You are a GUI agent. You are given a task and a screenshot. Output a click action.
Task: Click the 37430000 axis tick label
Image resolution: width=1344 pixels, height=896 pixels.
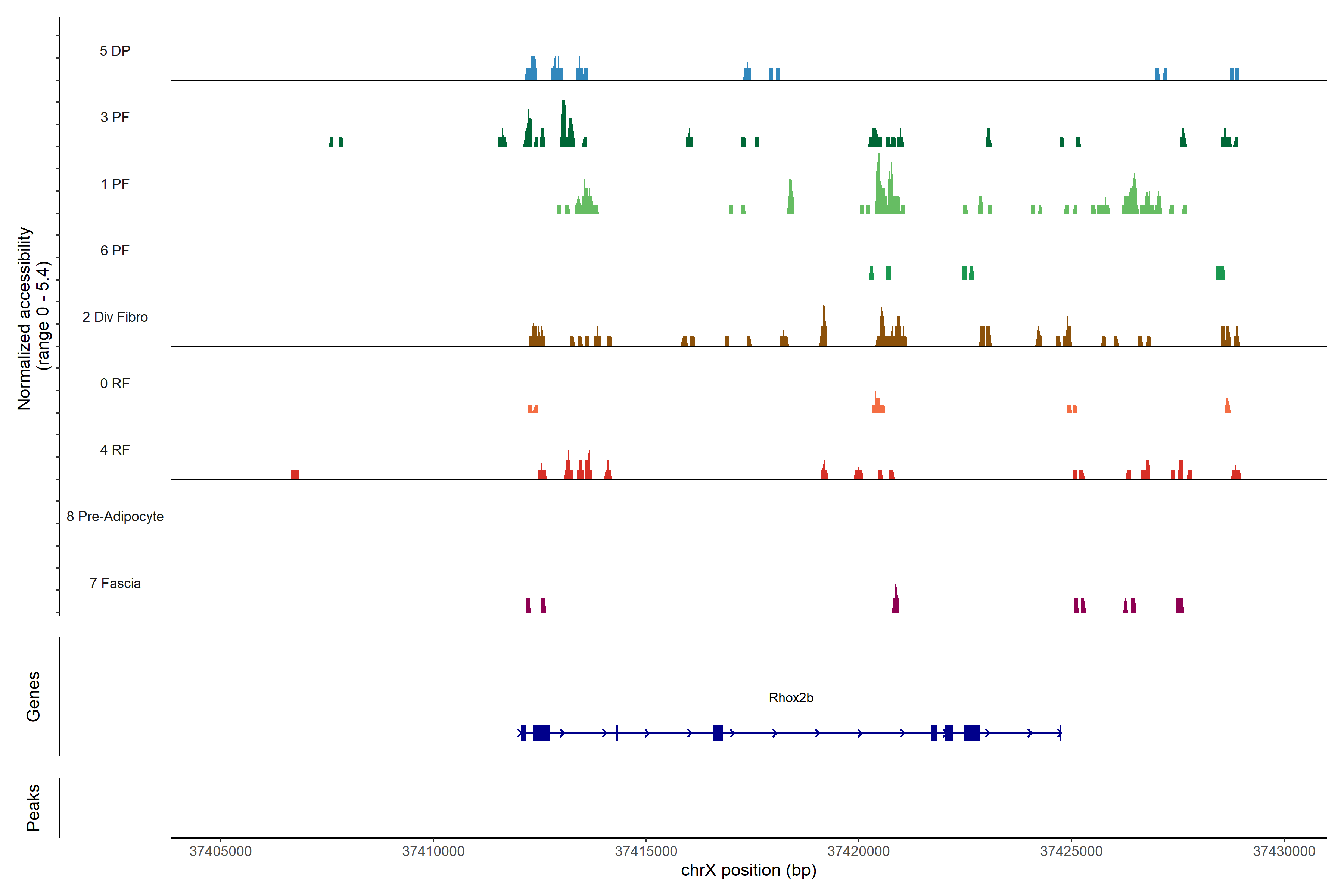pos(1284,851)
